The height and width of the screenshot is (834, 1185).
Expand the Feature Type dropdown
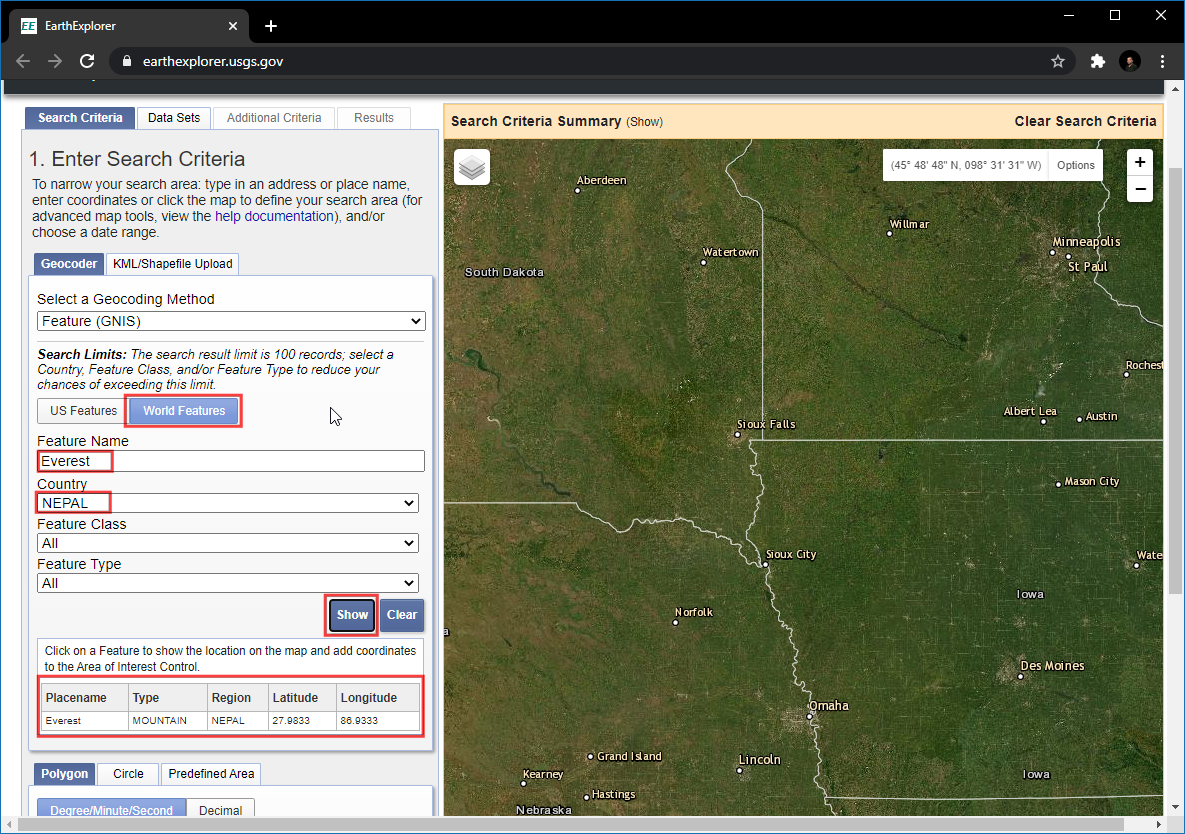tap(227, 583)
